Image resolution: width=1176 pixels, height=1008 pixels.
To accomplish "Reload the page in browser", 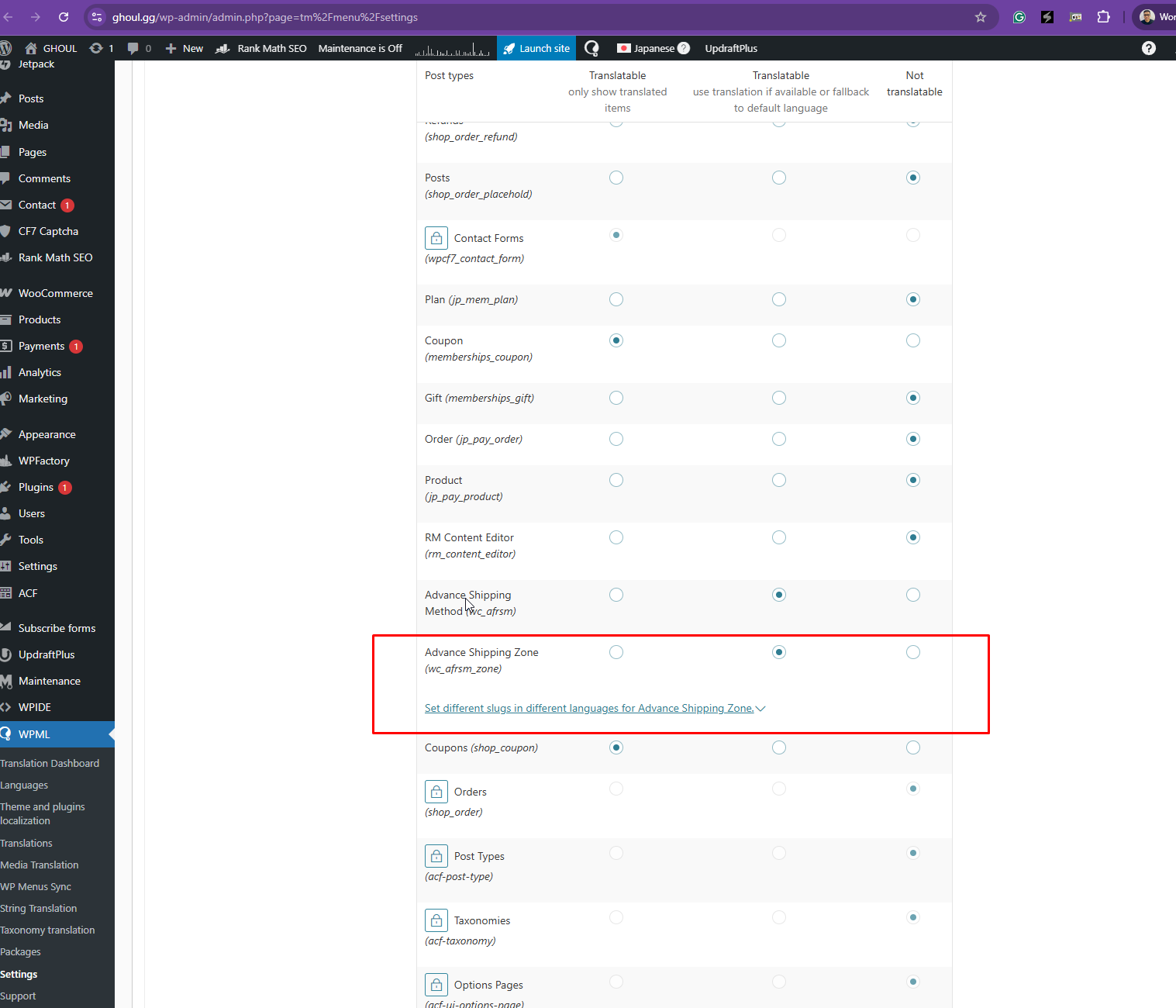I will (64, 17).
